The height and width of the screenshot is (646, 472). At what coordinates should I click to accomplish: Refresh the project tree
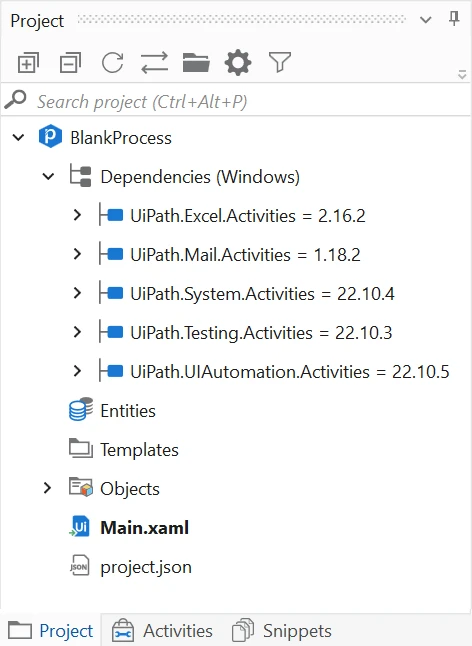(112, 63)
